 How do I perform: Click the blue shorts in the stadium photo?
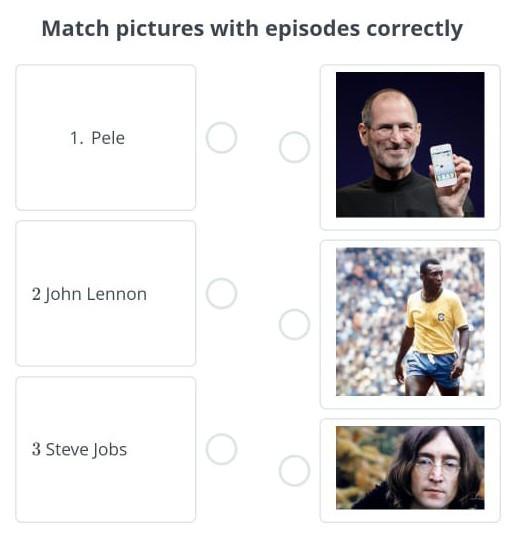[x=433, y=369]
